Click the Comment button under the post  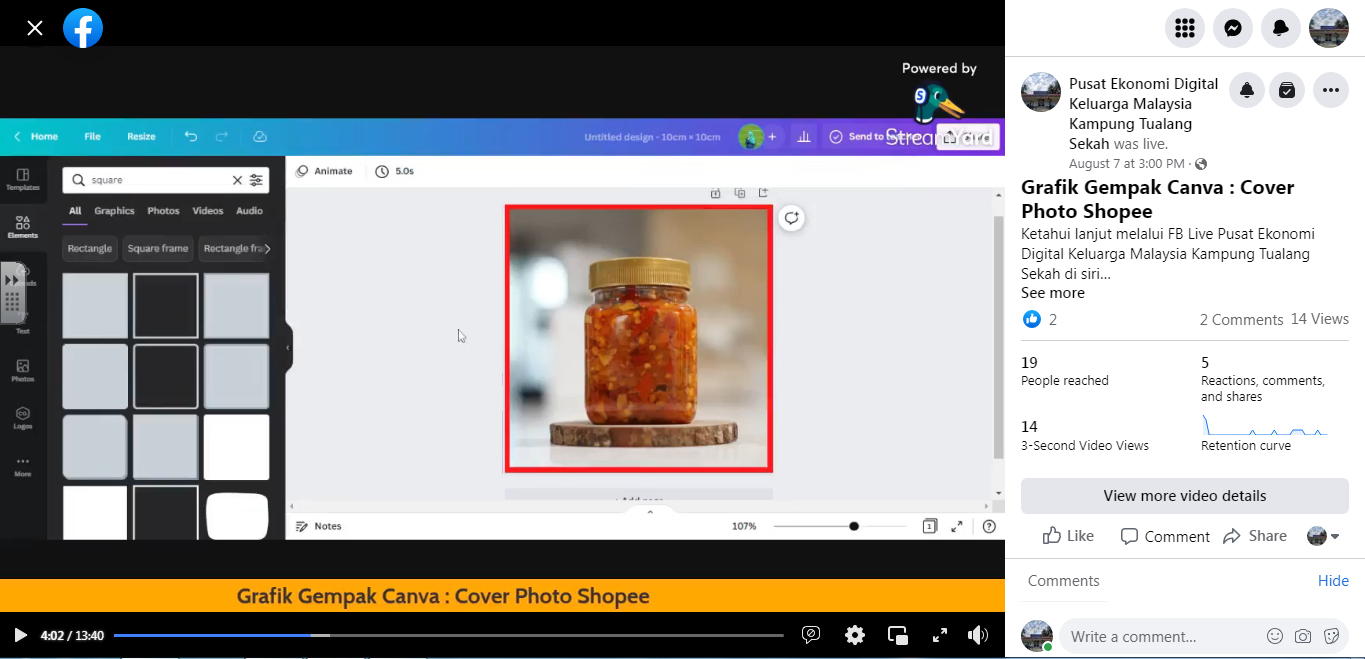pos(1165,536)
